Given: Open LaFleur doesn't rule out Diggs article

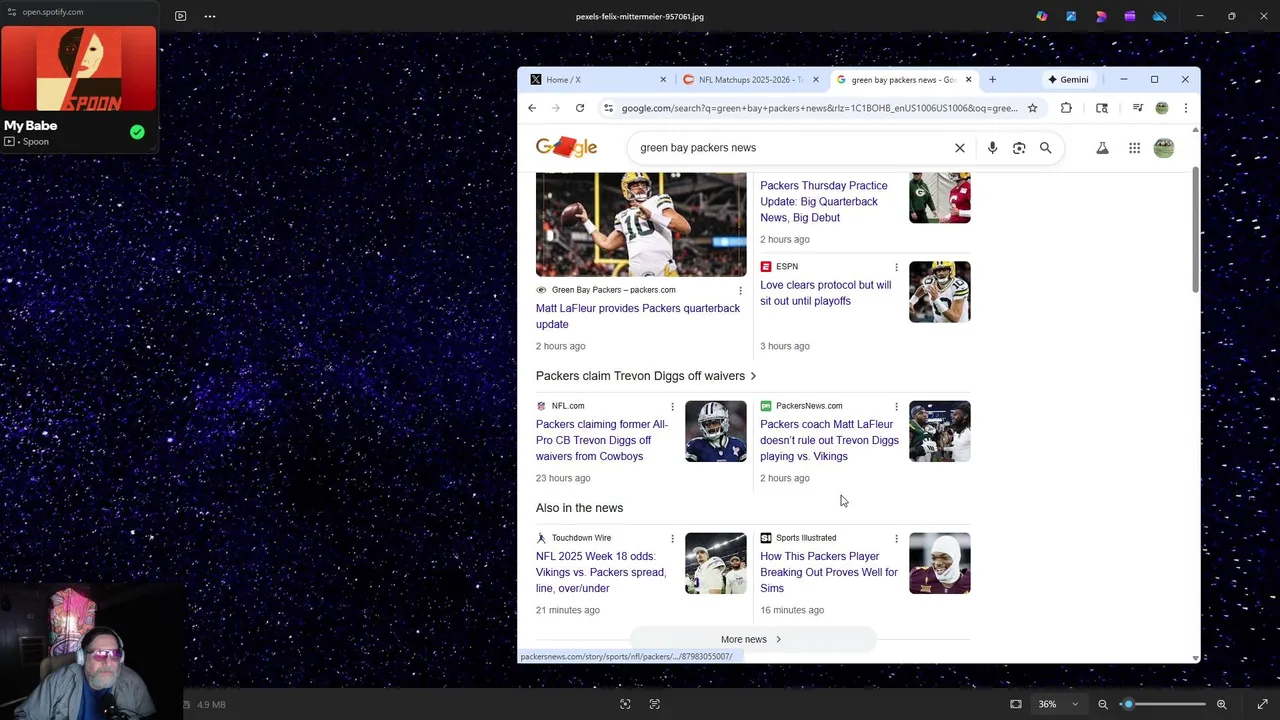Looking at the screenshot, I should [x=829, y=440].
